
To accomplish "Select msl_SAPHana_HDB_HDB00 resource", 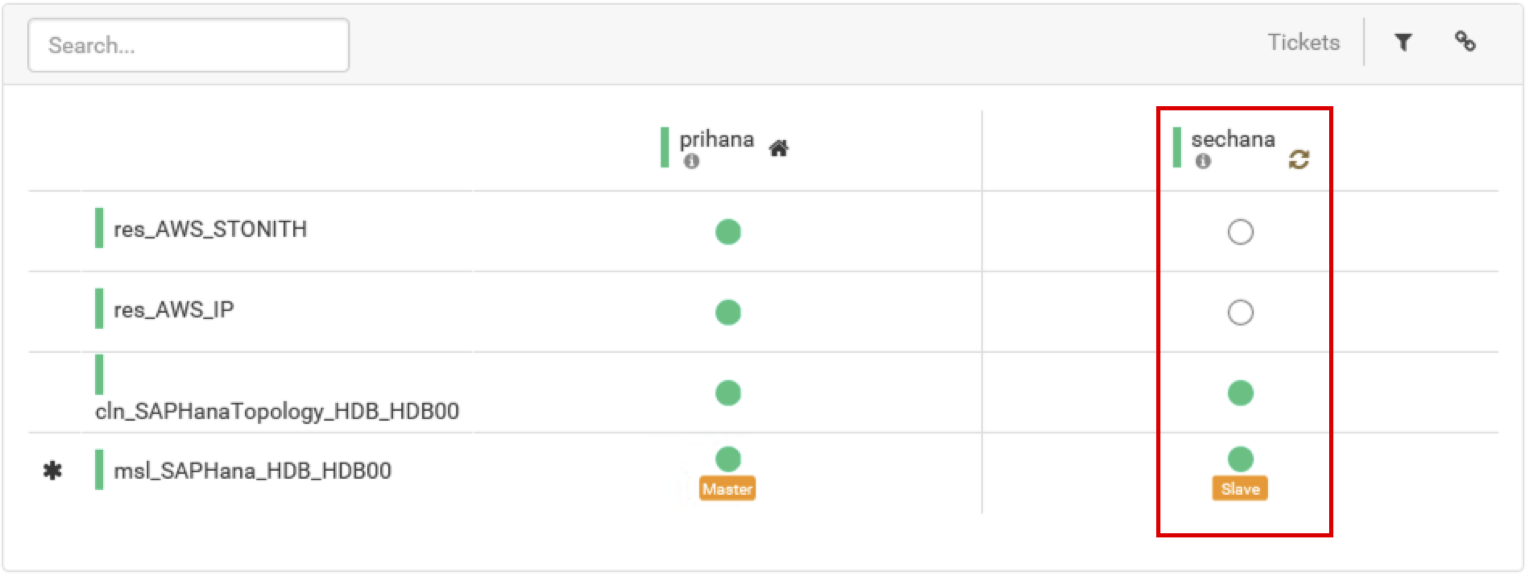I will click(252, 470).
